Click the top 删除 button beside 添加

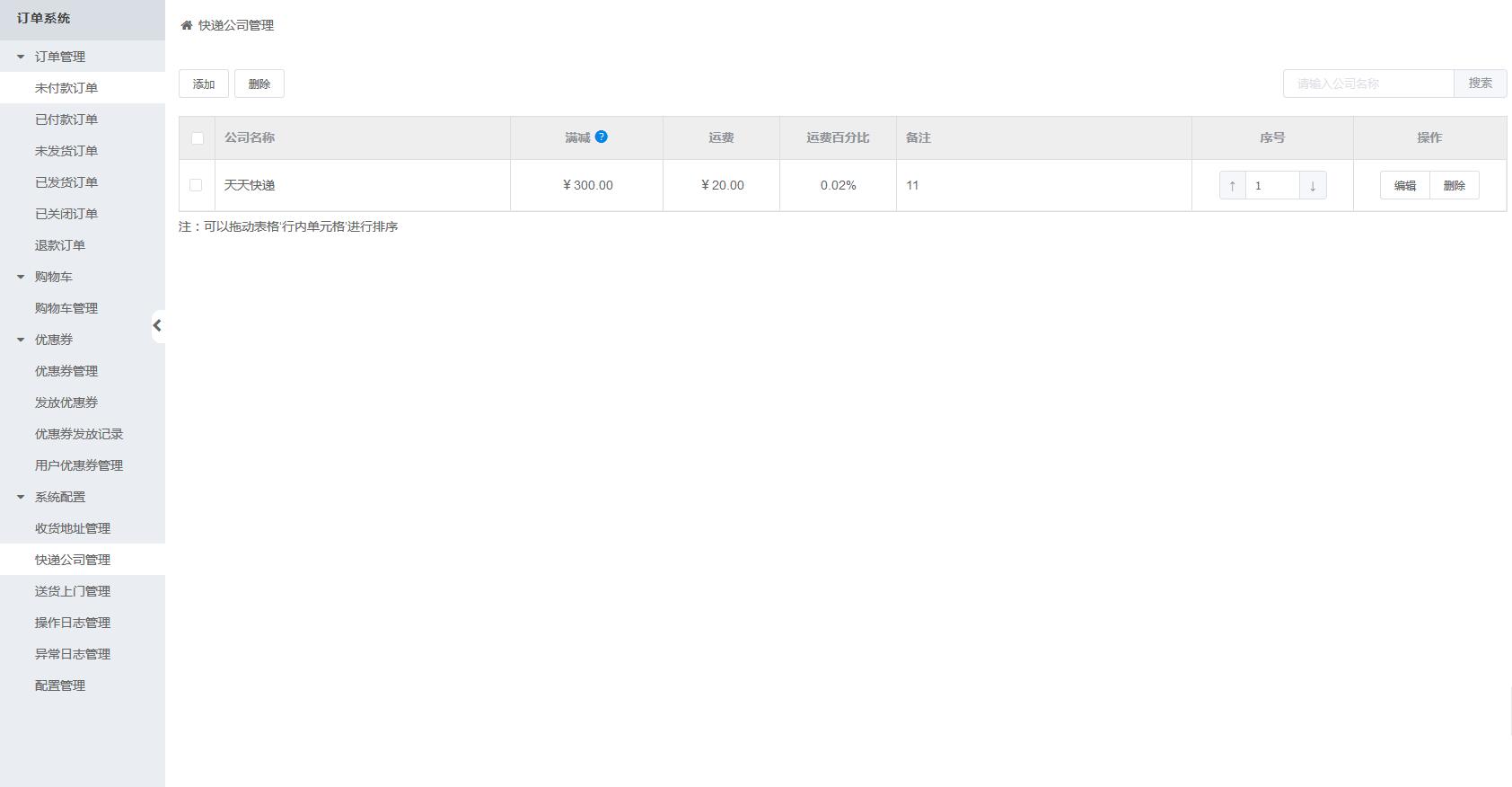click(259, 84)
